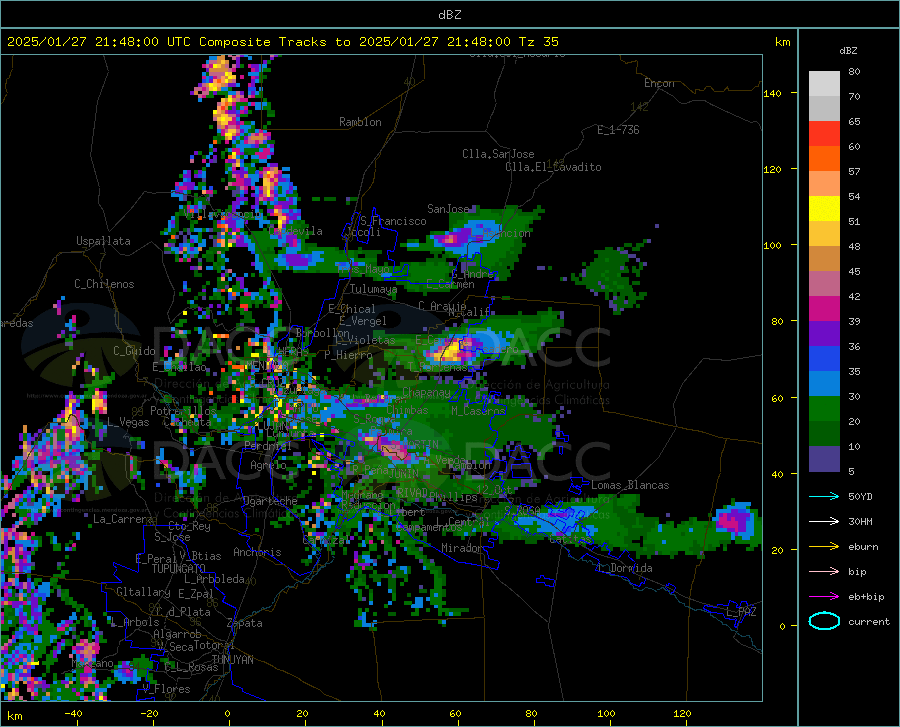Select the yellow legend swatch between 54 and 51

coord(824,209)
